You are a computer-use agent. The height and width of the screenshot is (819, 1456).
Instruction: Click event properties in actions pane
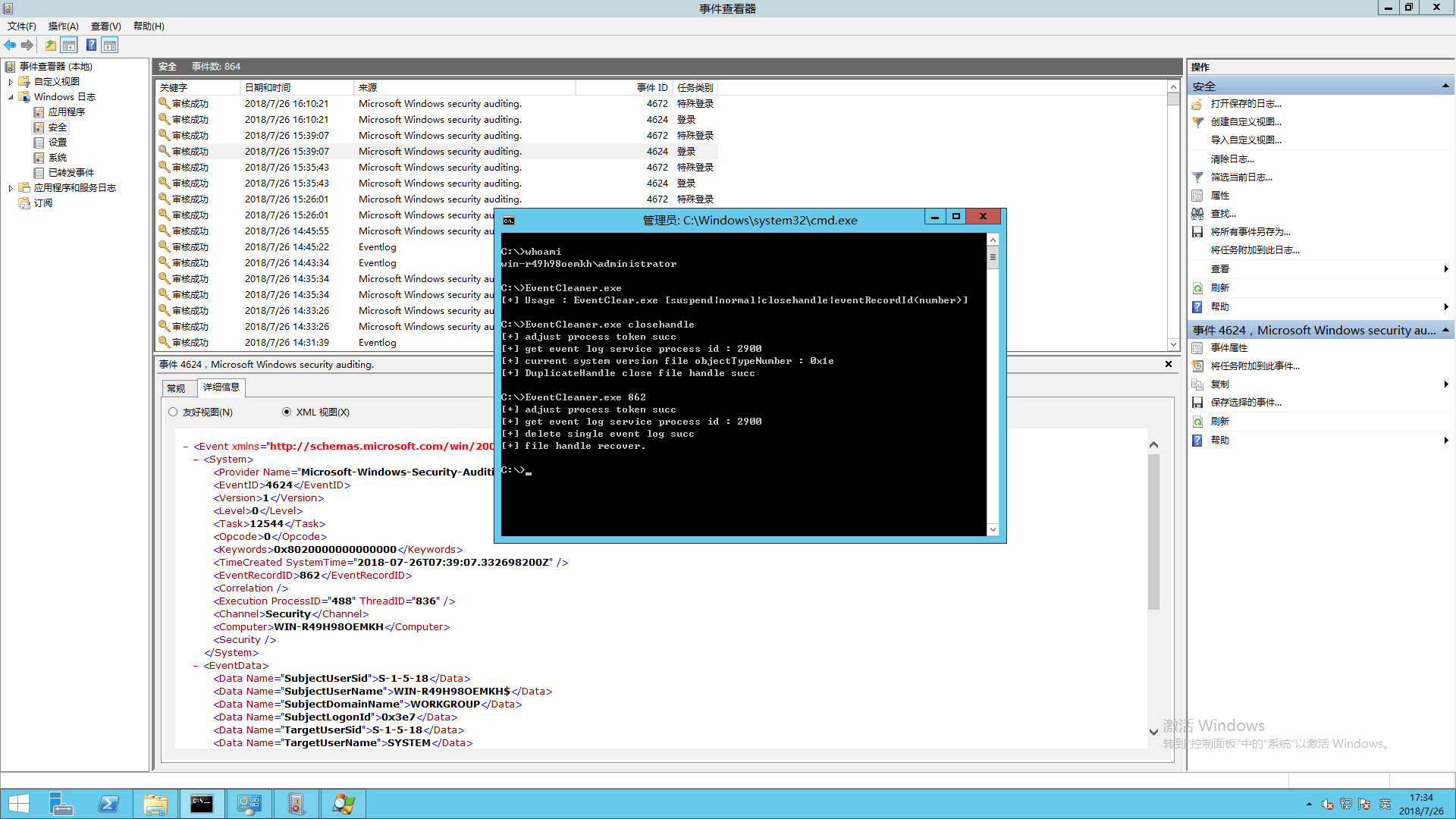(x=1228, y=348)
